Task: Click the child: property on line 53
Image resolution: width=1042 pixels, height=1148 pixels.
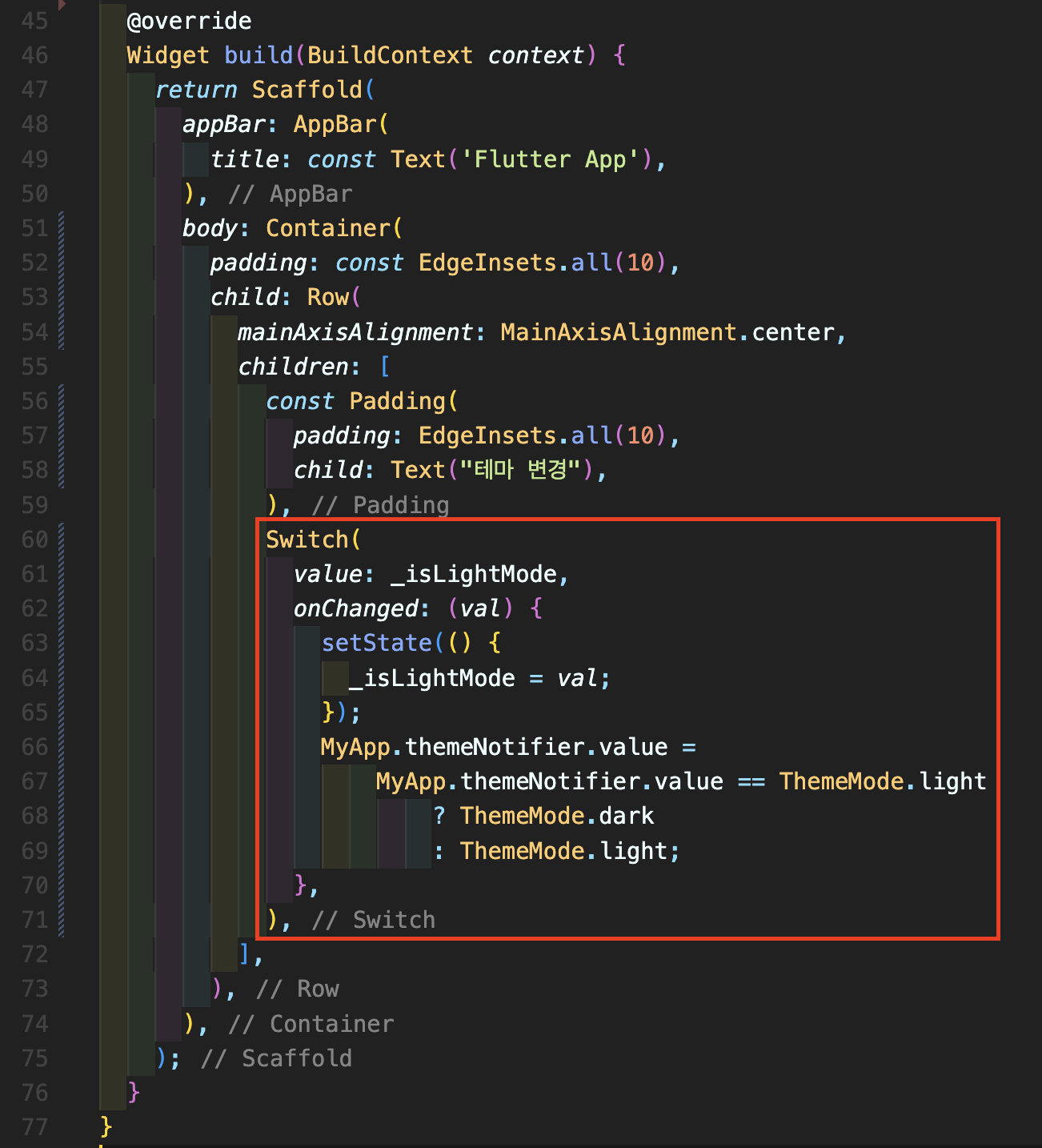Action: pos(251,297)
